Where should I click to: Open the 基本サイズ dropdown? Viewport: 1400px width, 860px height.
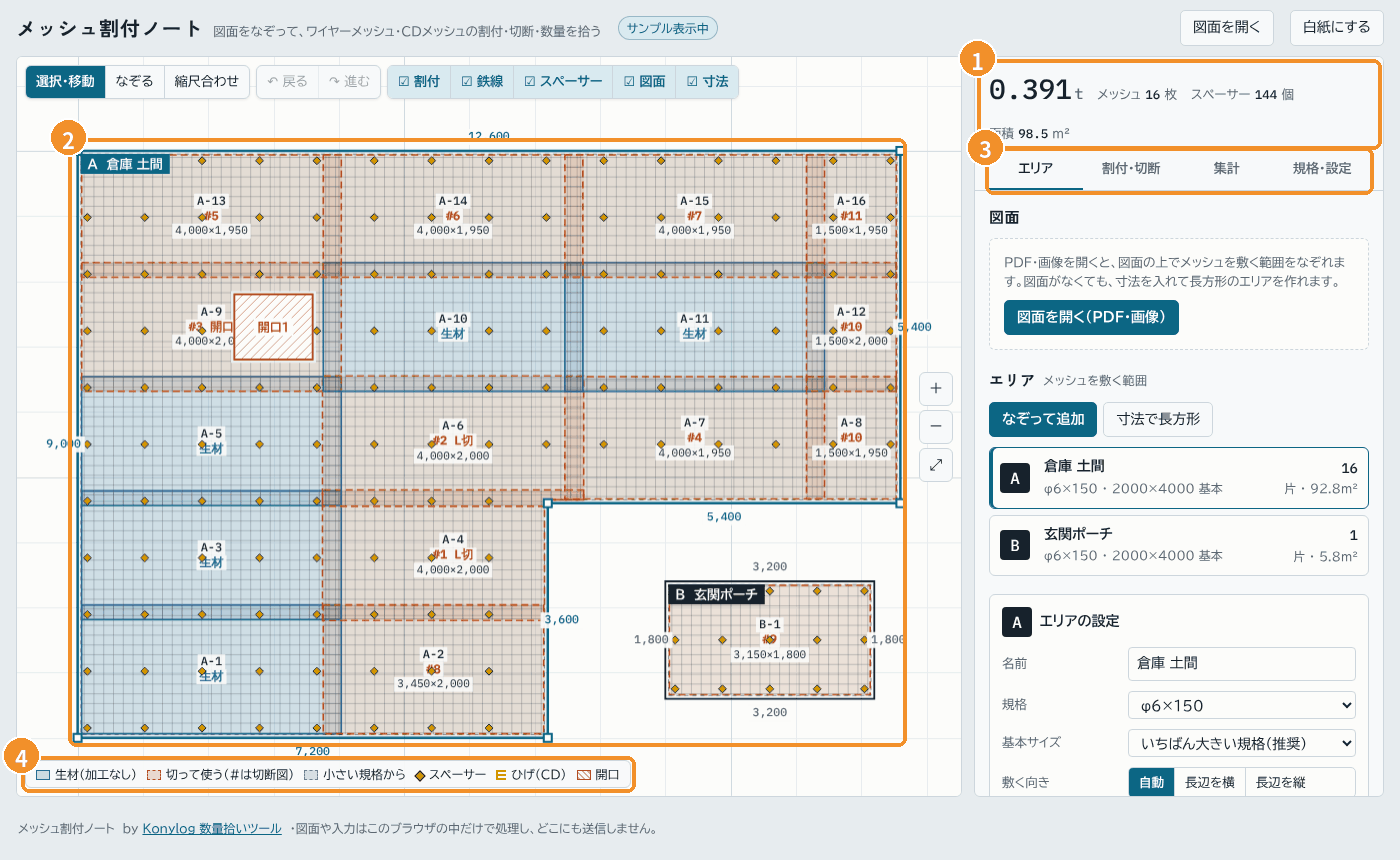(x=1241, y=743)
